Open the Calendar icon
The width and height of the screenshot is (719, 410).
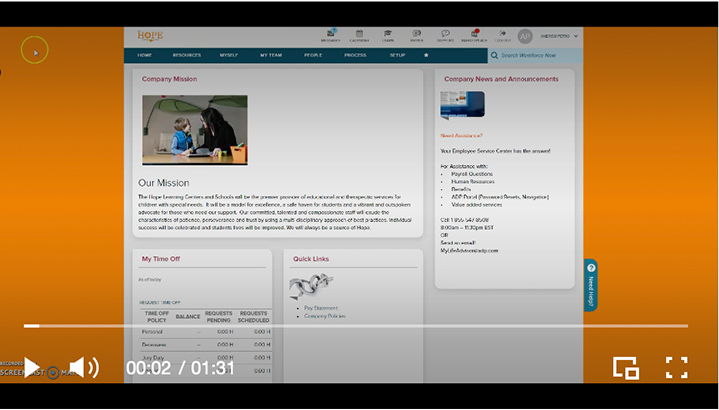coord(359,35)
